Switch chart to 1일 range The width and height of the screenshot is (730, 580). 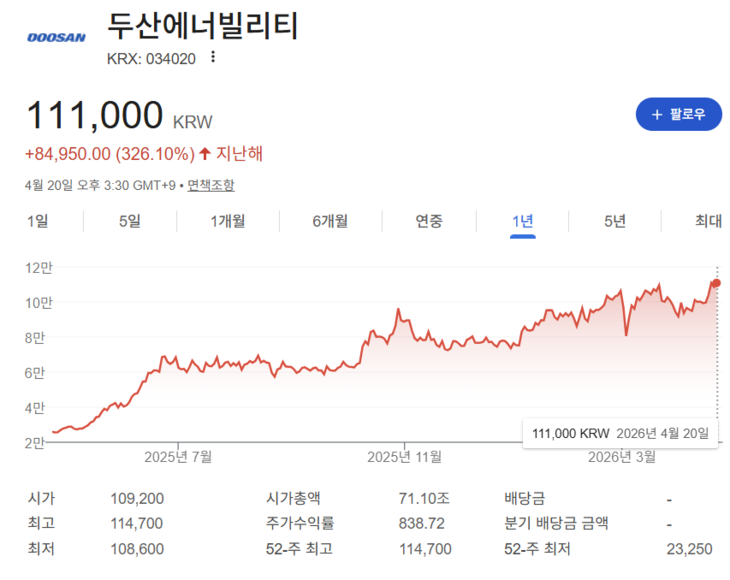37,221
